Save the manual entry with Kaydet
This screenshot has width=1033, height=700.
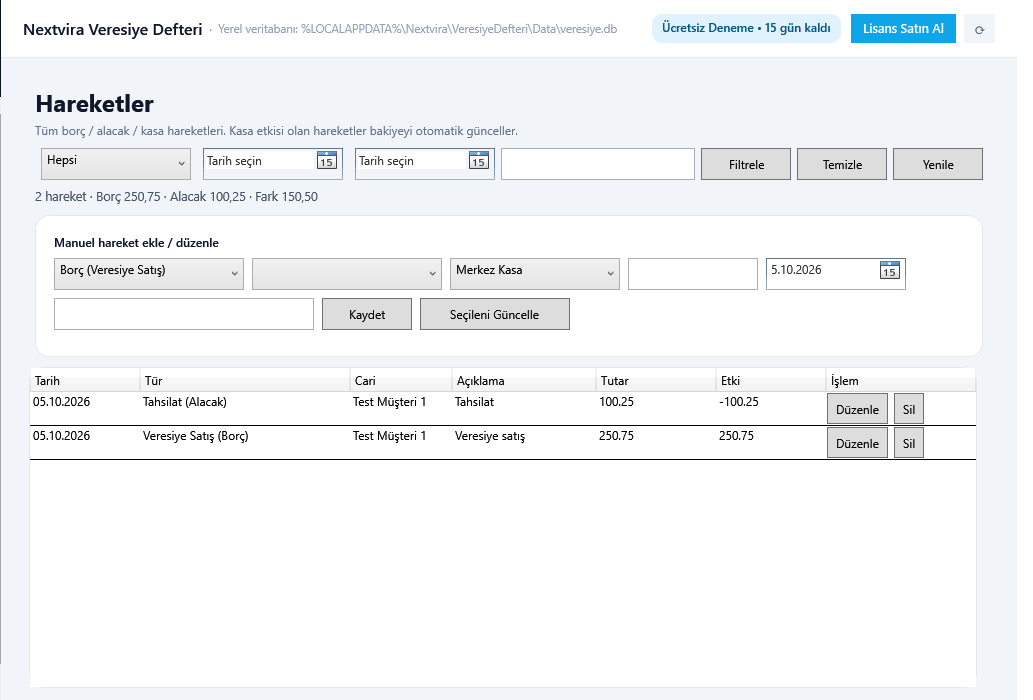tap(367, 314)
